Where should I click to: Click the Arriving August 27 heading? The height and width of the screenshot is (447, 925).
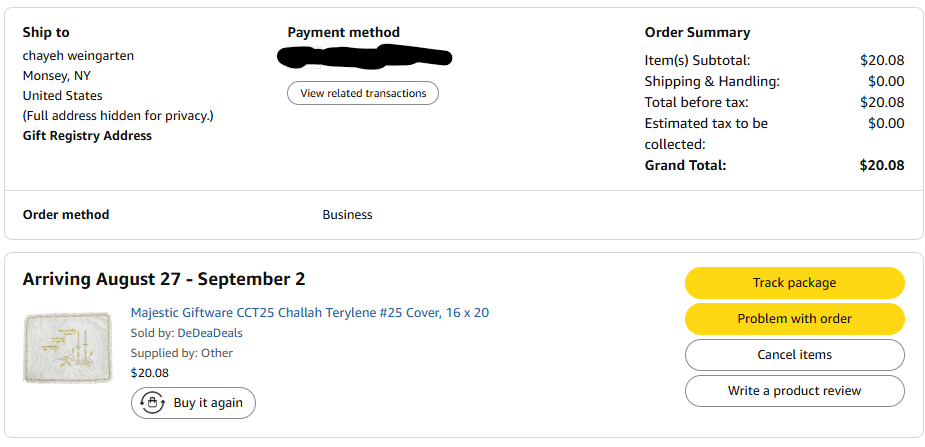click(x=164, y=279)
